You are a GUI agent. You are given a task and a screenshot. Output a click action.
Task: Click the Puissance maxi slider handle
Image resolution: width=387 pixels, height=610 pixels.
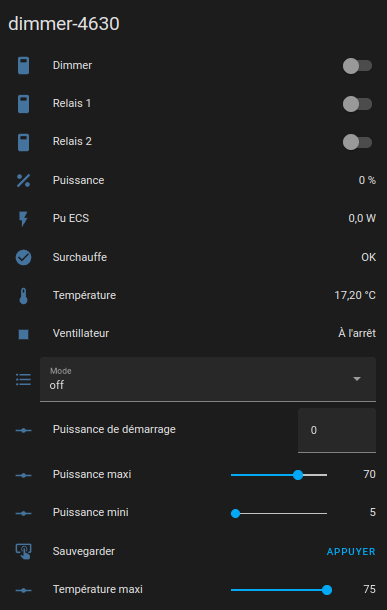(x=298, y=475)
